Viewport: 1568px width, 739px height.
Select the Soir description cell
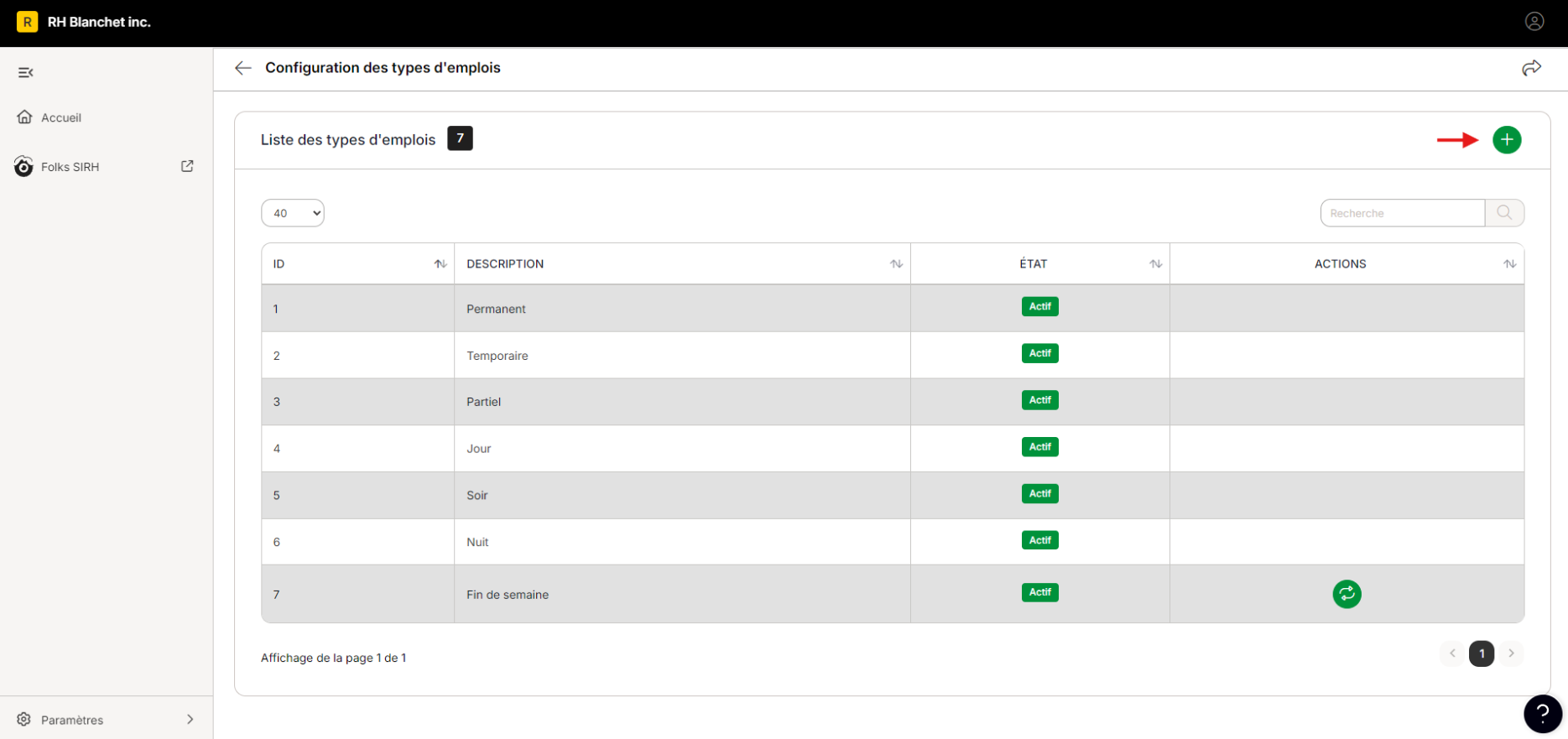pyautogui.click(x=682, y=495)
